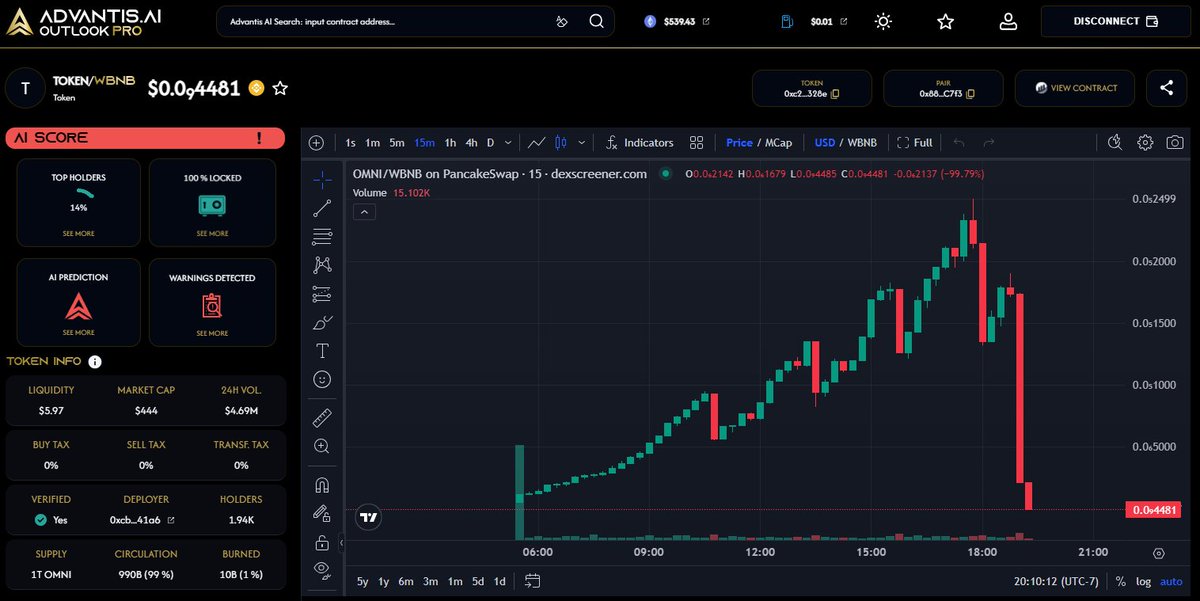
Task: Click the undo arrow in chart toolbar
Action: point(959,143)
